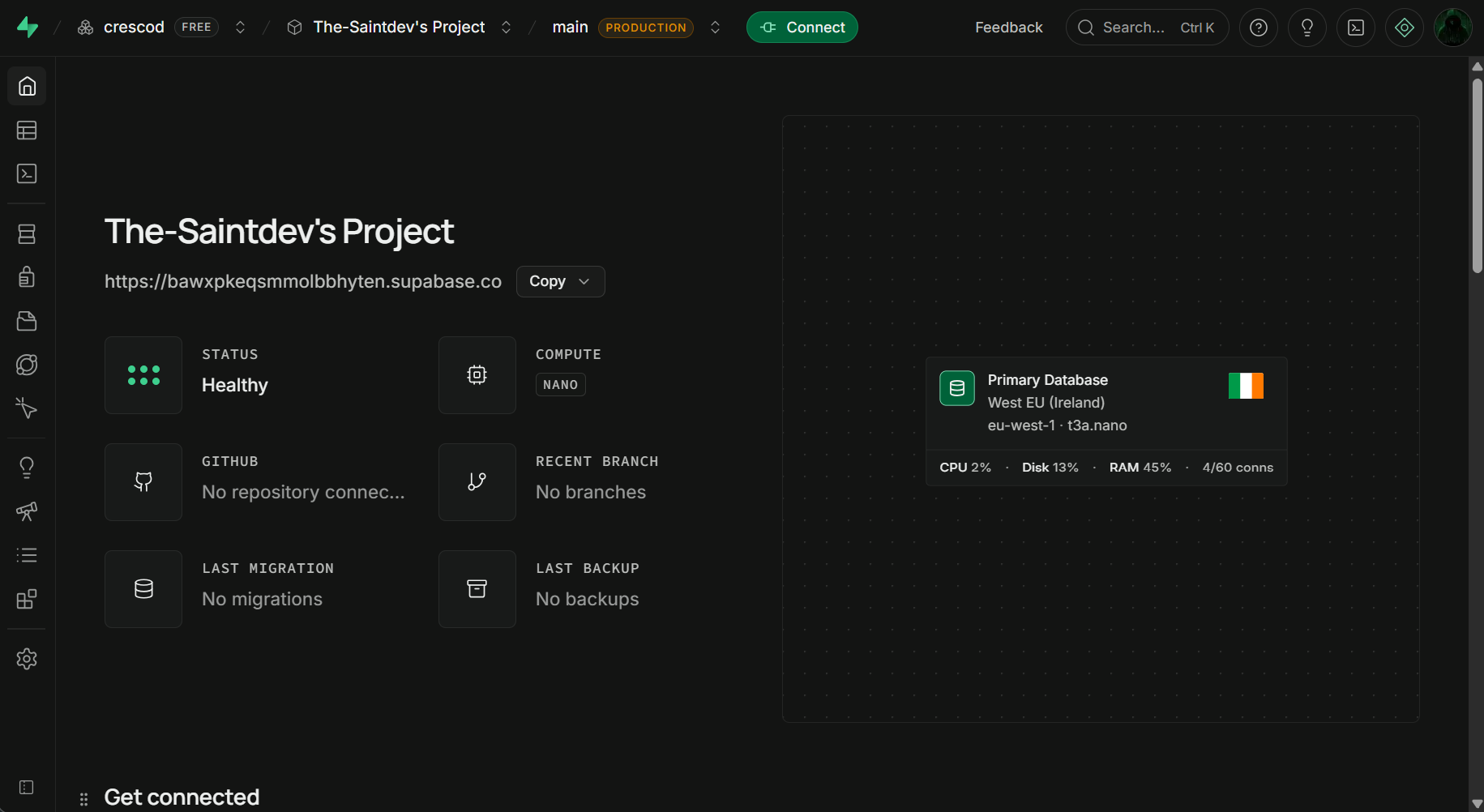Click the eu-west-1 · t3a.nano text
Viewport: 1484px width, 812px height.
click(1057, 425)
